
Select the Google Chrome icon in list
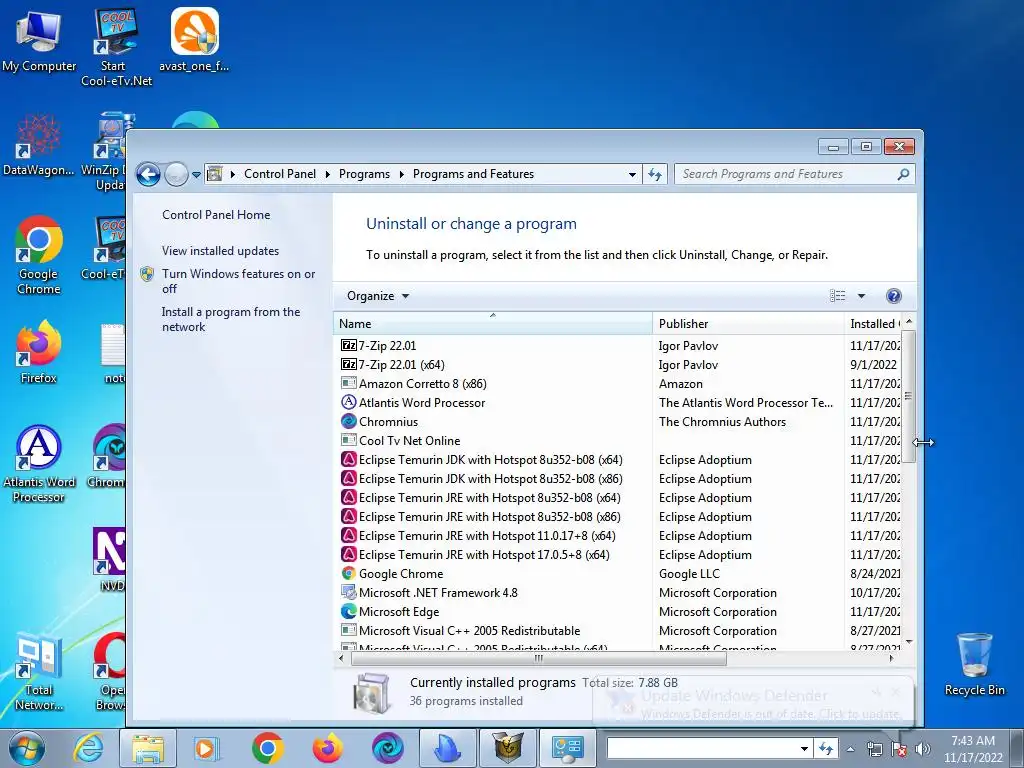pyautogui.click(x=349, y=573)
